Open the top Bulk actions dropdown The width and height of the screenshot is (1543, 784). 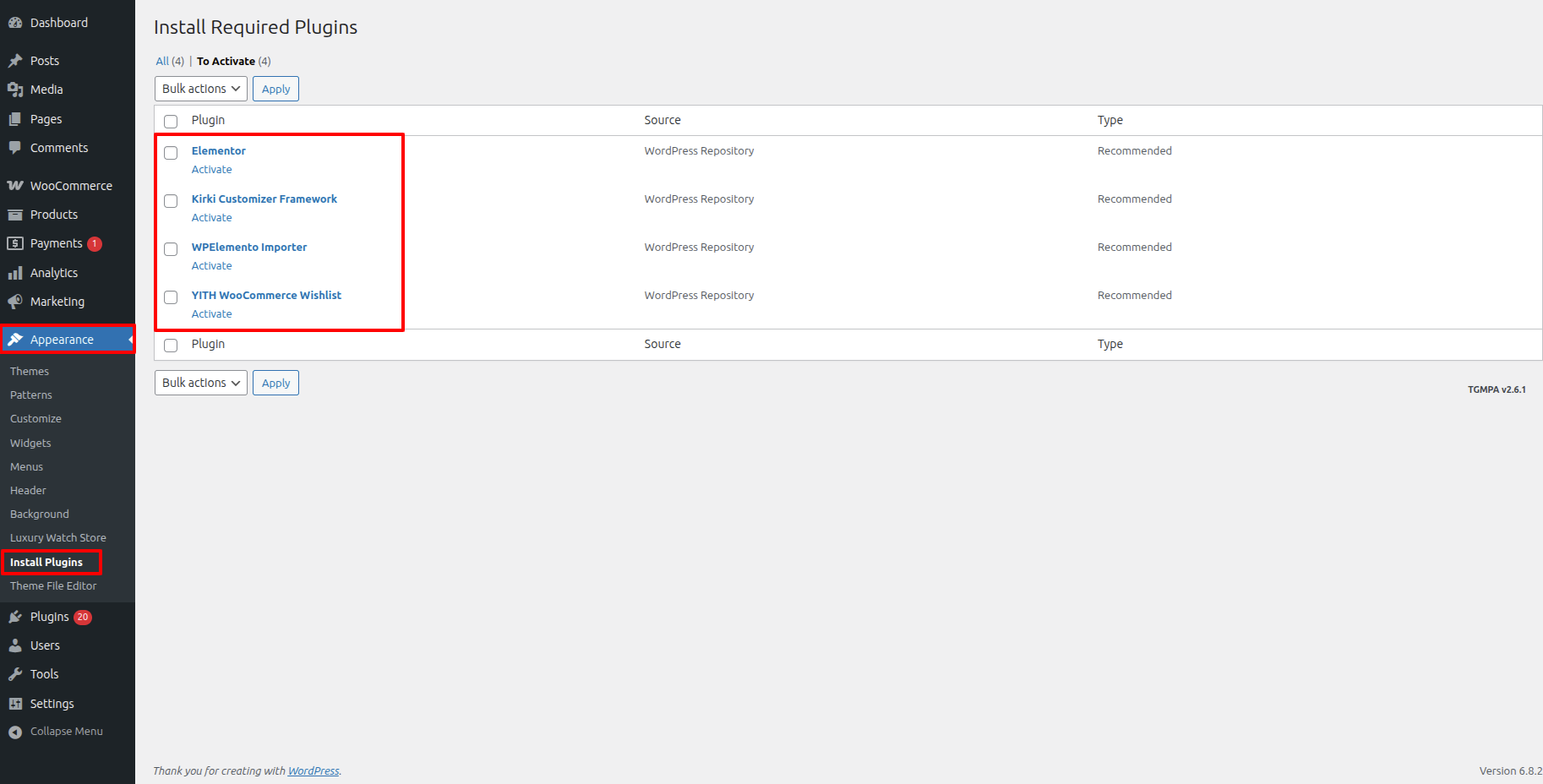click(201, 89)
